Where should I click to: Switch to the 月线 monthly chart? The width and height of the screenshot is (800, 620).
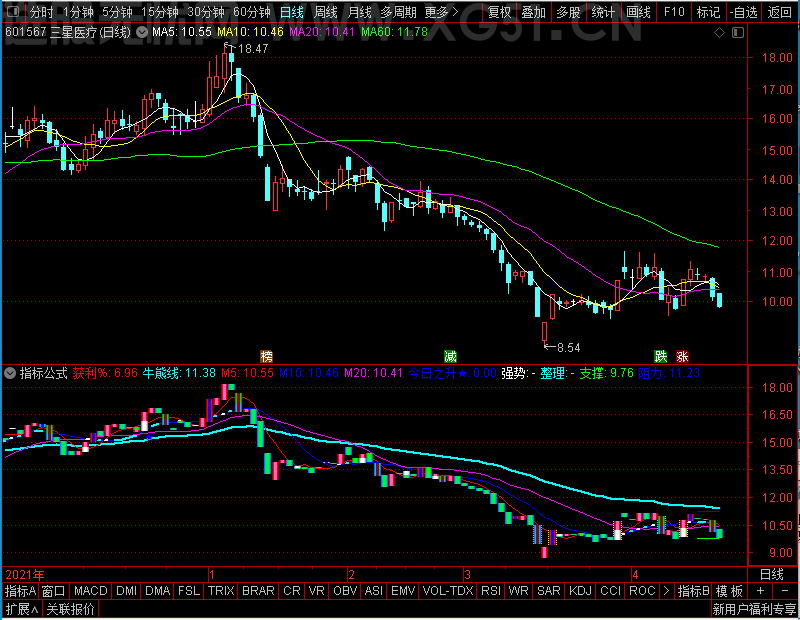point(359,12)
